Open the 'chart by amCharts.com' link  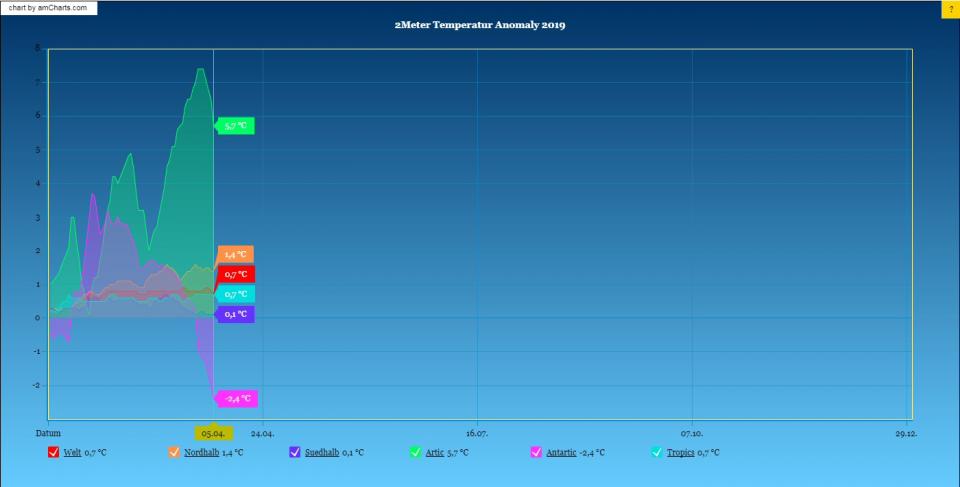[49, 8]
